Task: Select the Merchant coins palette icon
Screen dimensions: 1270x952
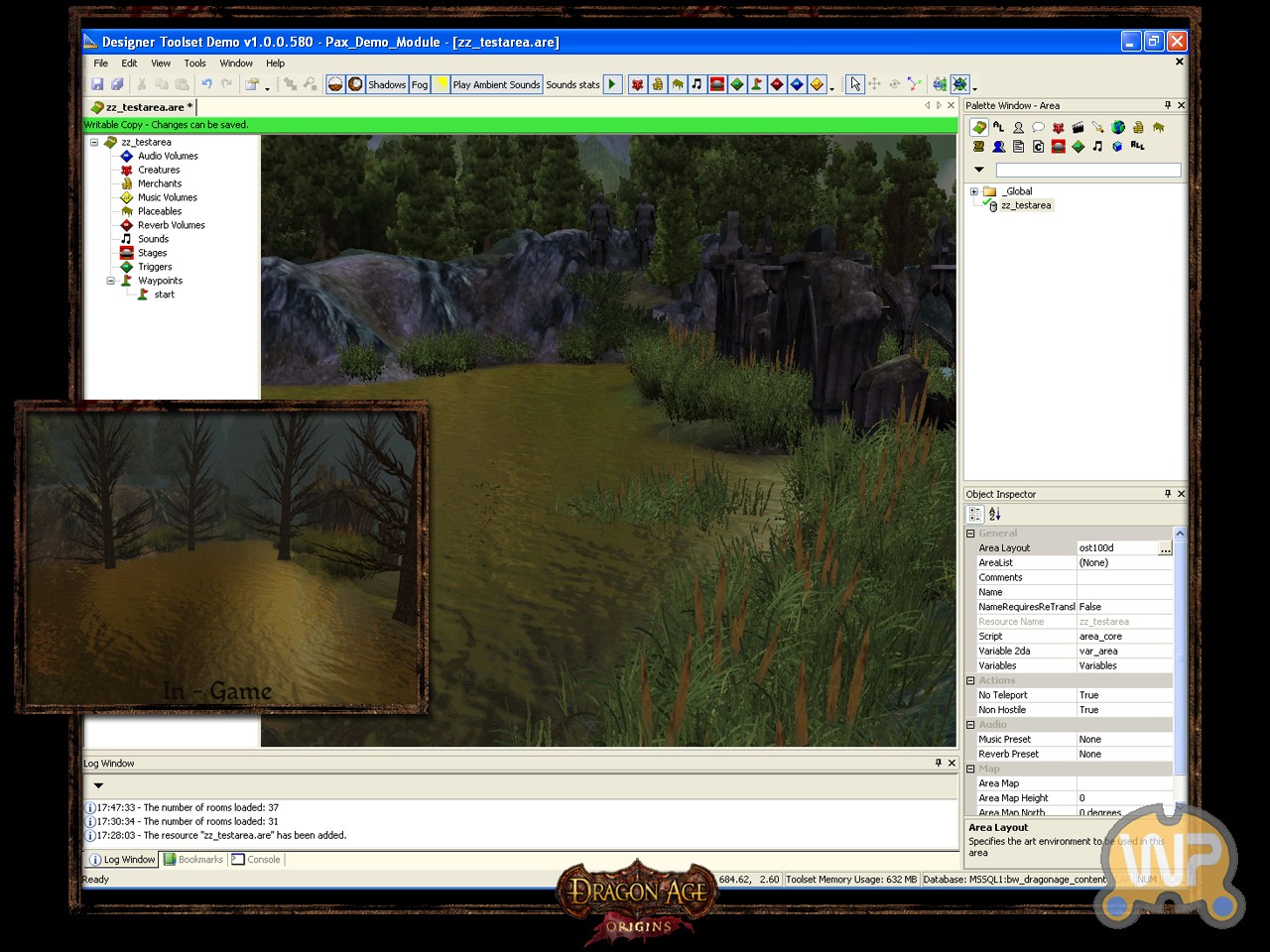Action: (1138, 127)
